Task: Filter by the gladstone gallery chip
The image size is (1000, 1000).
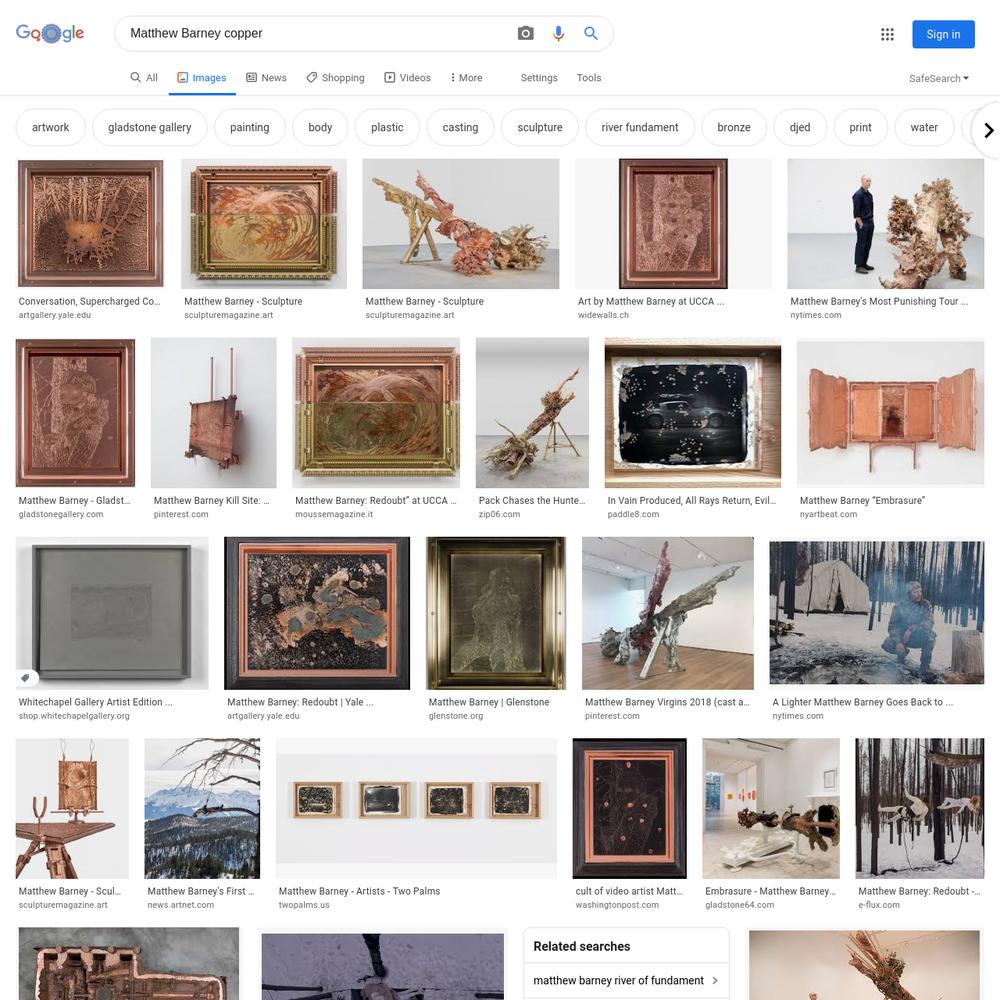Action: coord(150,128)
